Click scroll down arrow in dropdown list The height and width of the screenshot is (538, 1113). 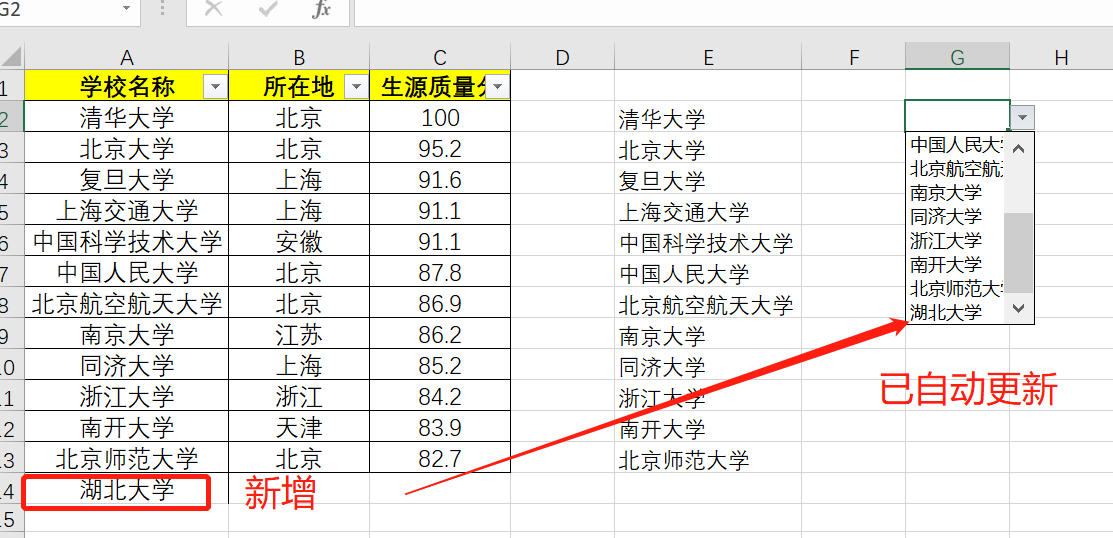pyautogui.click(x=1019, y=308)
